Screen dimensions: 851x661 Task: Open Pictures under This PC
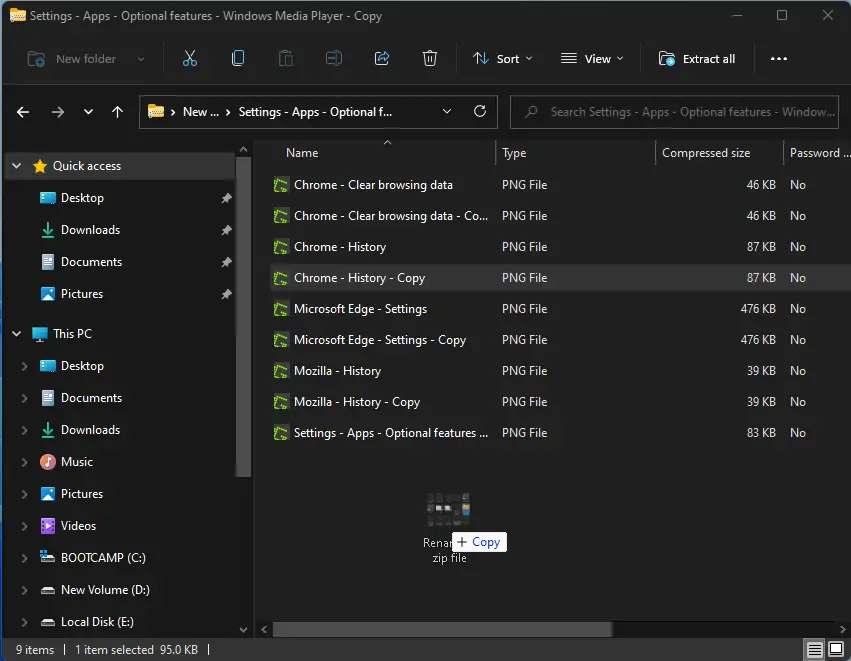pos(81,494)
